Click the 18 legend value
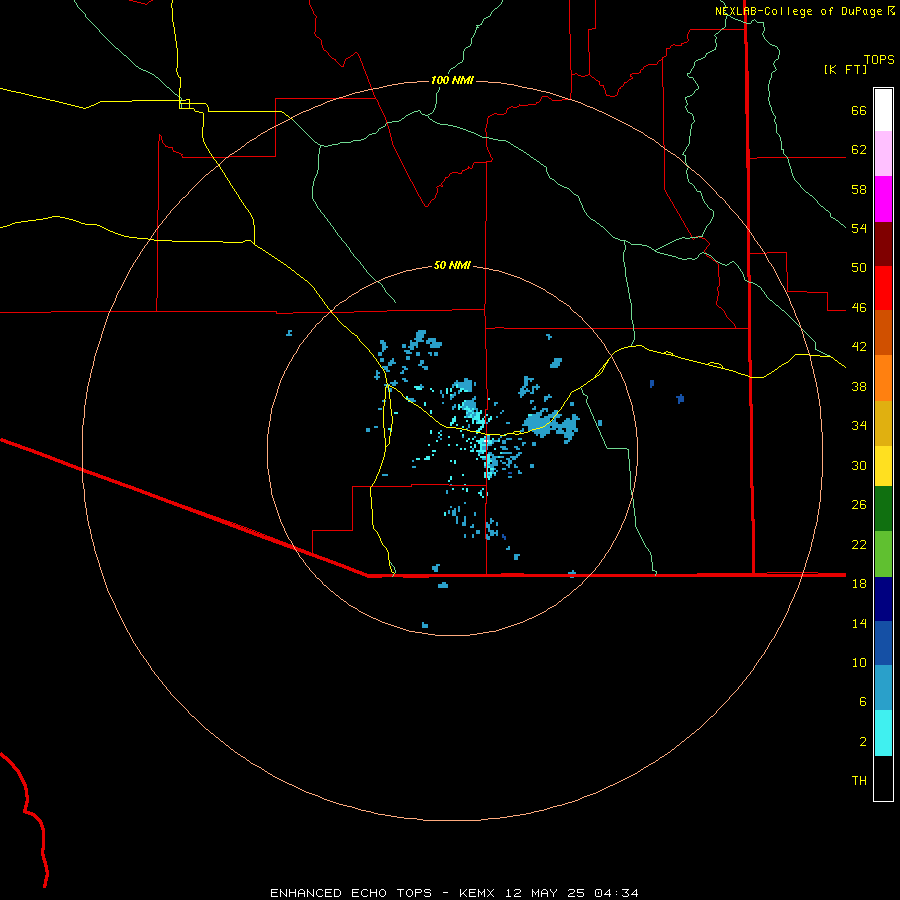 (859, 583)
